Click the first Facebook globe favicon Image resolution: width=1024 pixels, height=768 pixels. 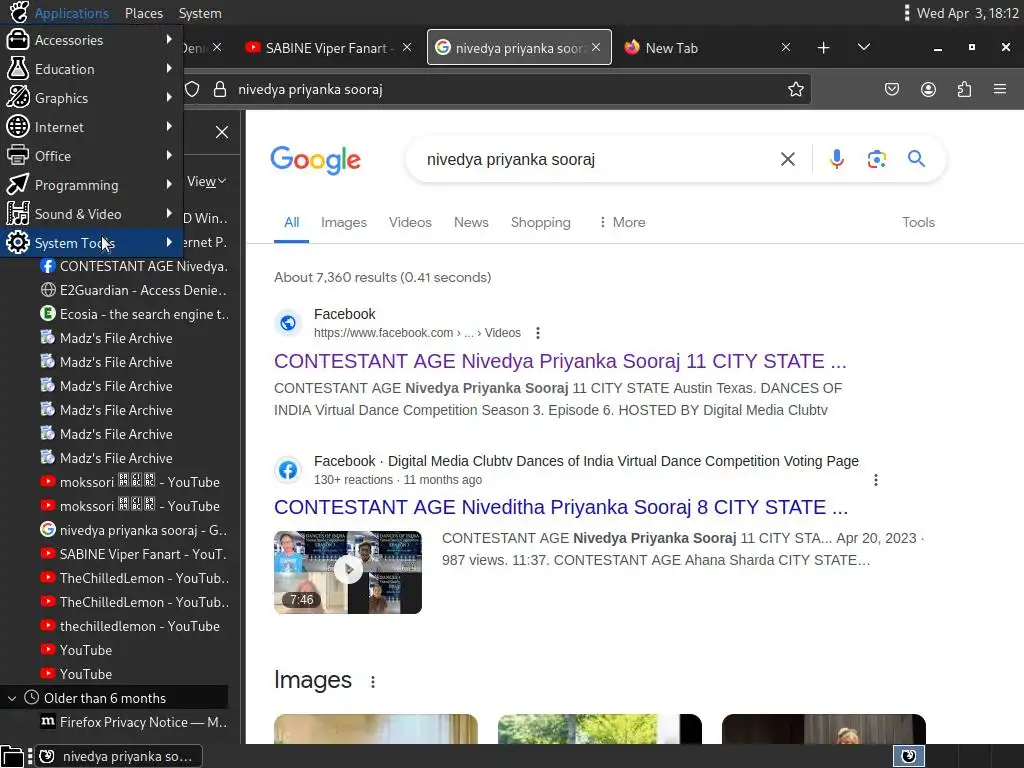tap(288, 323)
